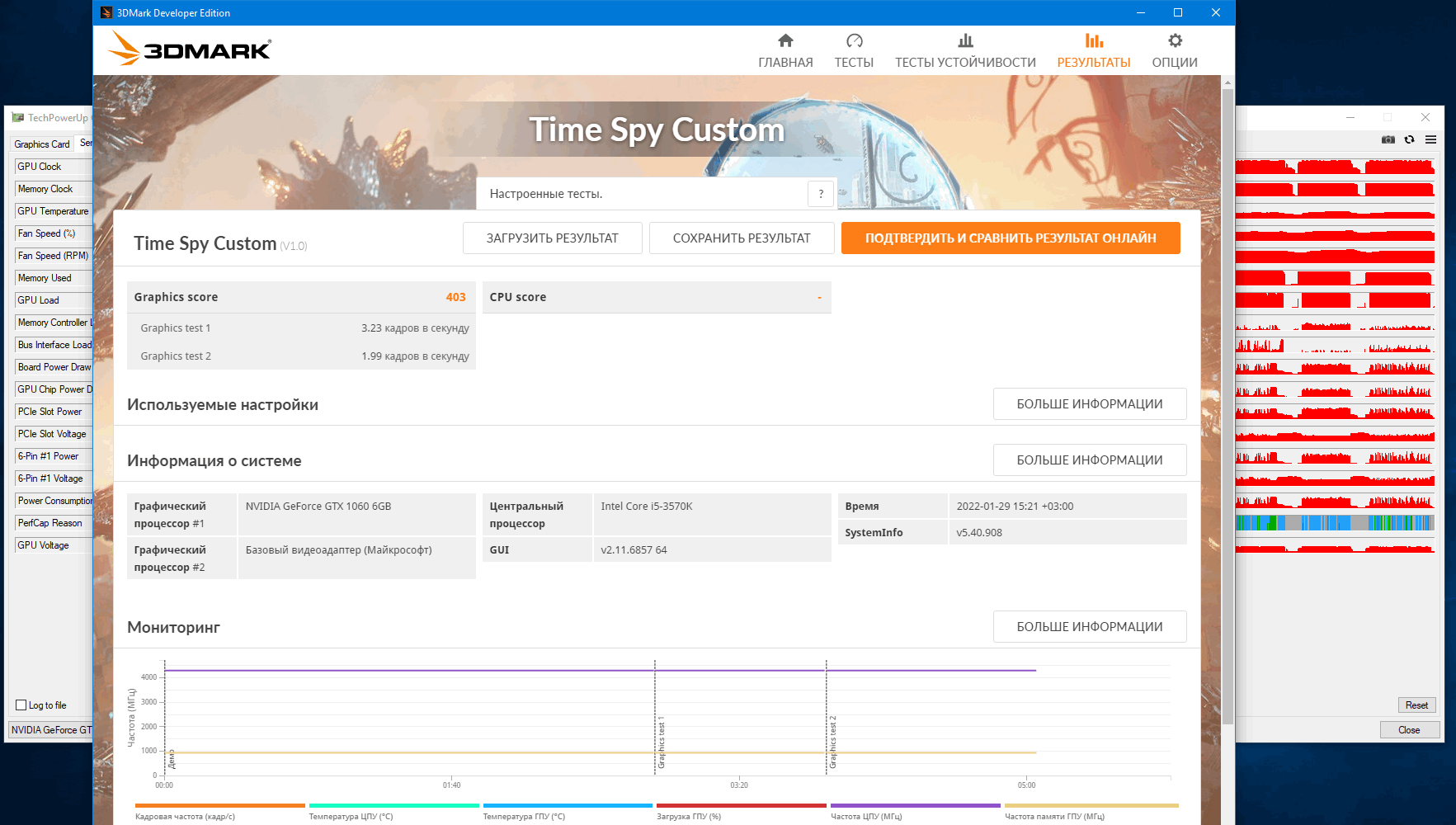
Task: Open more info for Используемые настройки
Action: point(1090,403)
